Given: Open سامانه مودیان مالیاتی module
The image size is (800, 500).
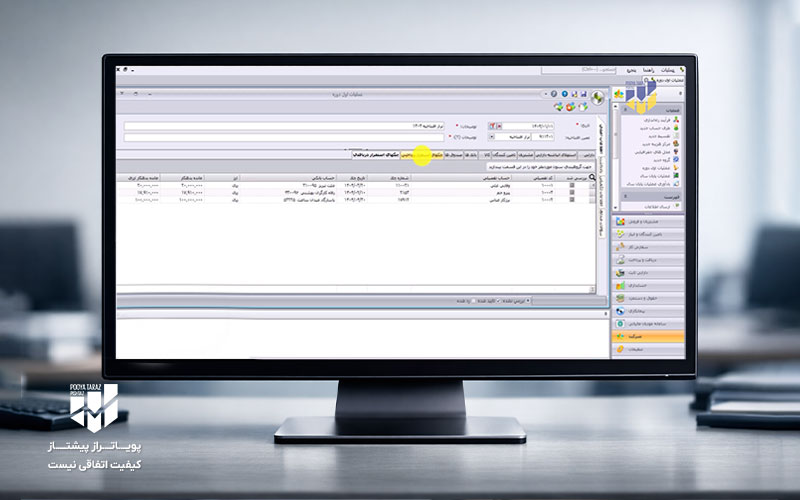Looking at the screenshot, I should [x=648, y=323].
